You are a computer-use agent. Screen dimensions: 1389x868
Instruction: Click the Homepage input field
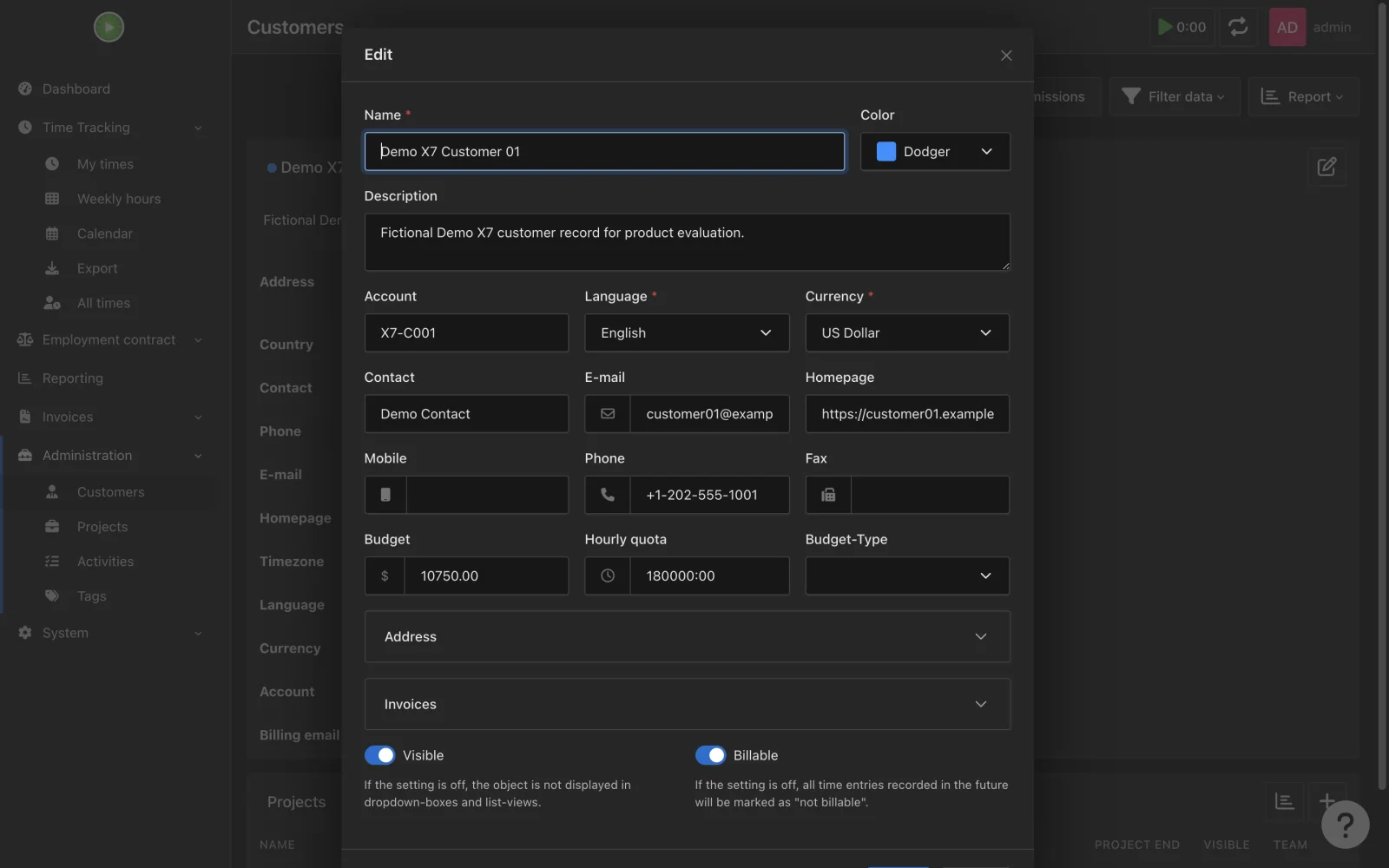907,414
